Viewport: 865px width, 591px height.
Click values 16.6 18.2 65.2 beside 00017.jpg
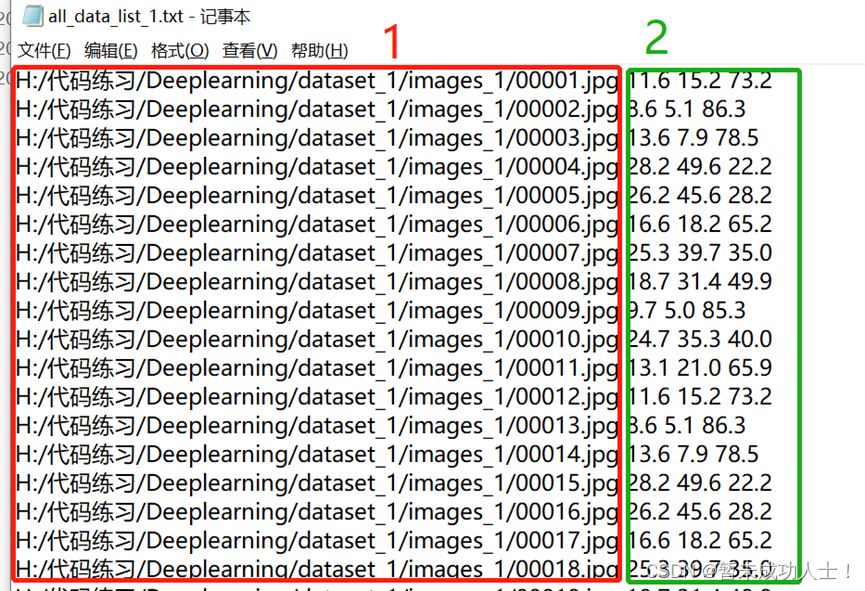pos(701,540)
